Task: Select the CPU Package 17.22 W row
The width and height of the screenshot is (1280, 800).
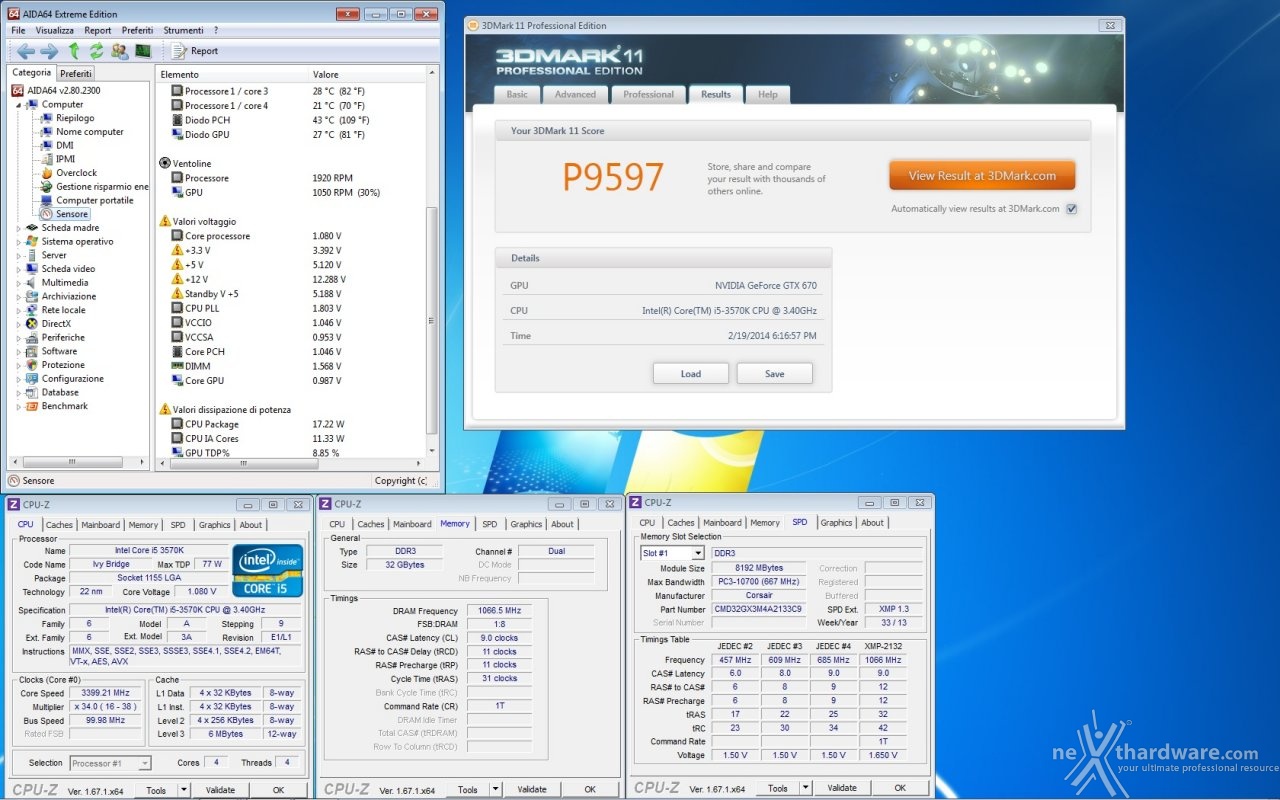Action: click(x=292, y=424)
